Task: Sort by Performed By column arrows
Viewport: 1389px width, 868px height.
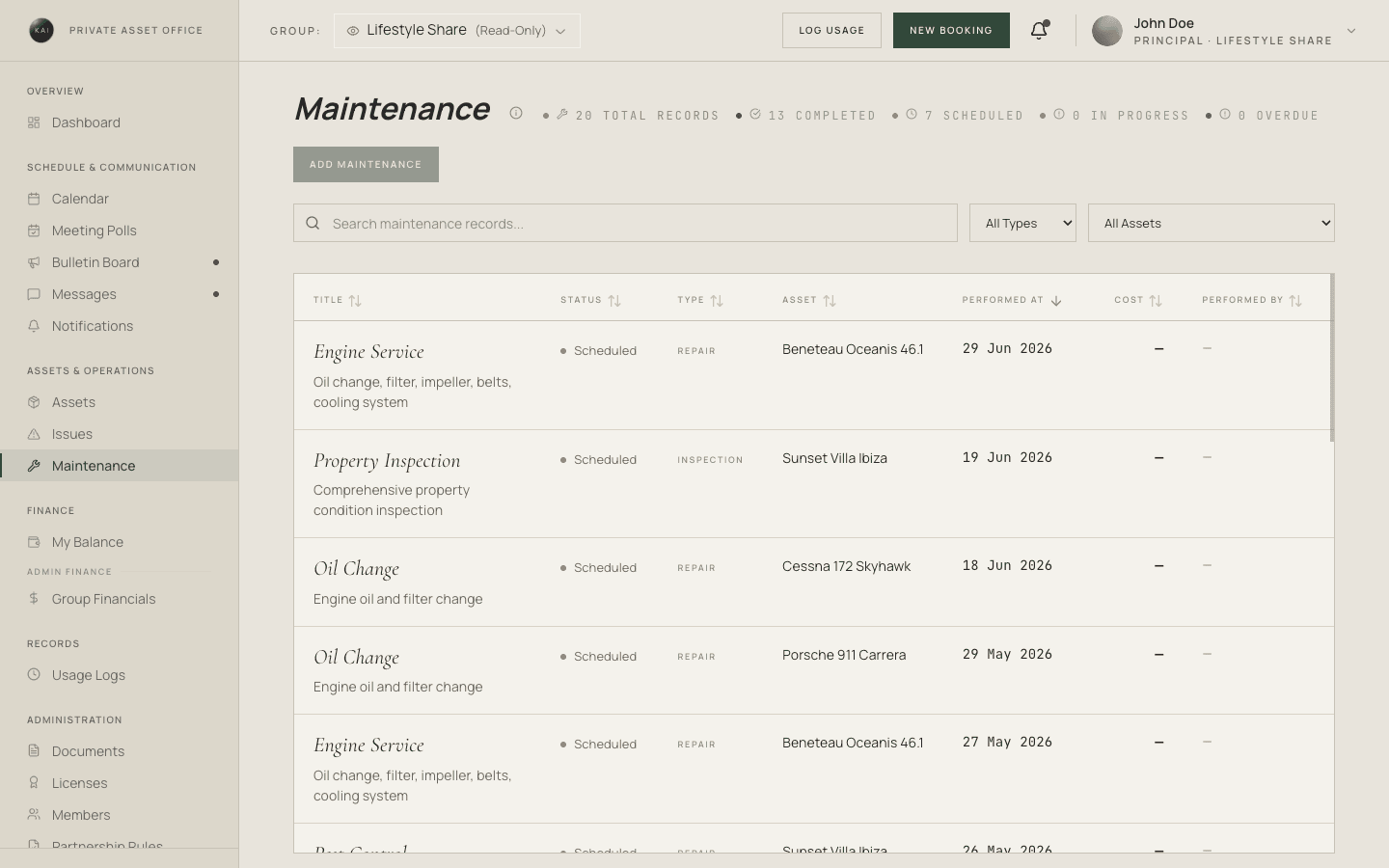Action: (x=1295, y=301)
